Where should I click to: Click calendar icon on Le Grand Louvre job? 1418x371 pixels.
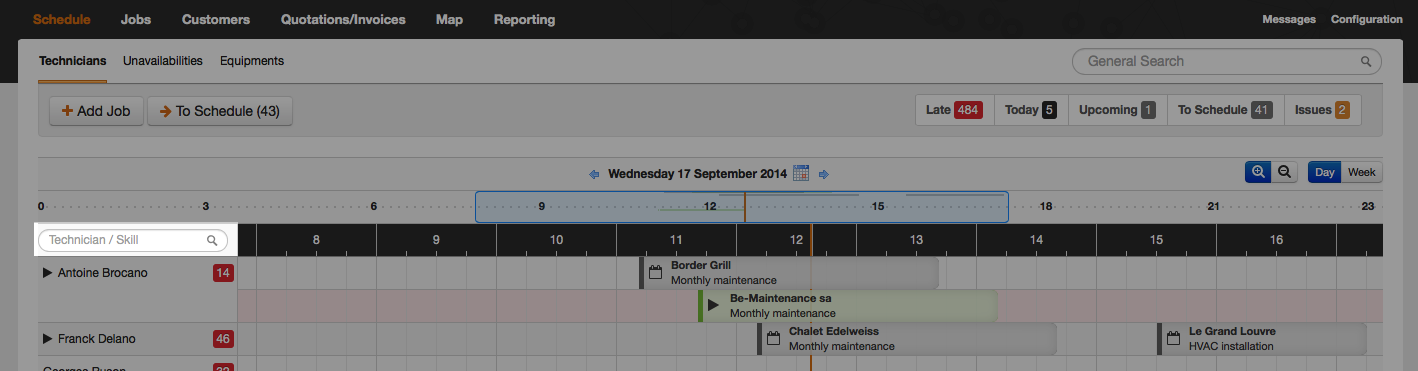pos(1174,338)
